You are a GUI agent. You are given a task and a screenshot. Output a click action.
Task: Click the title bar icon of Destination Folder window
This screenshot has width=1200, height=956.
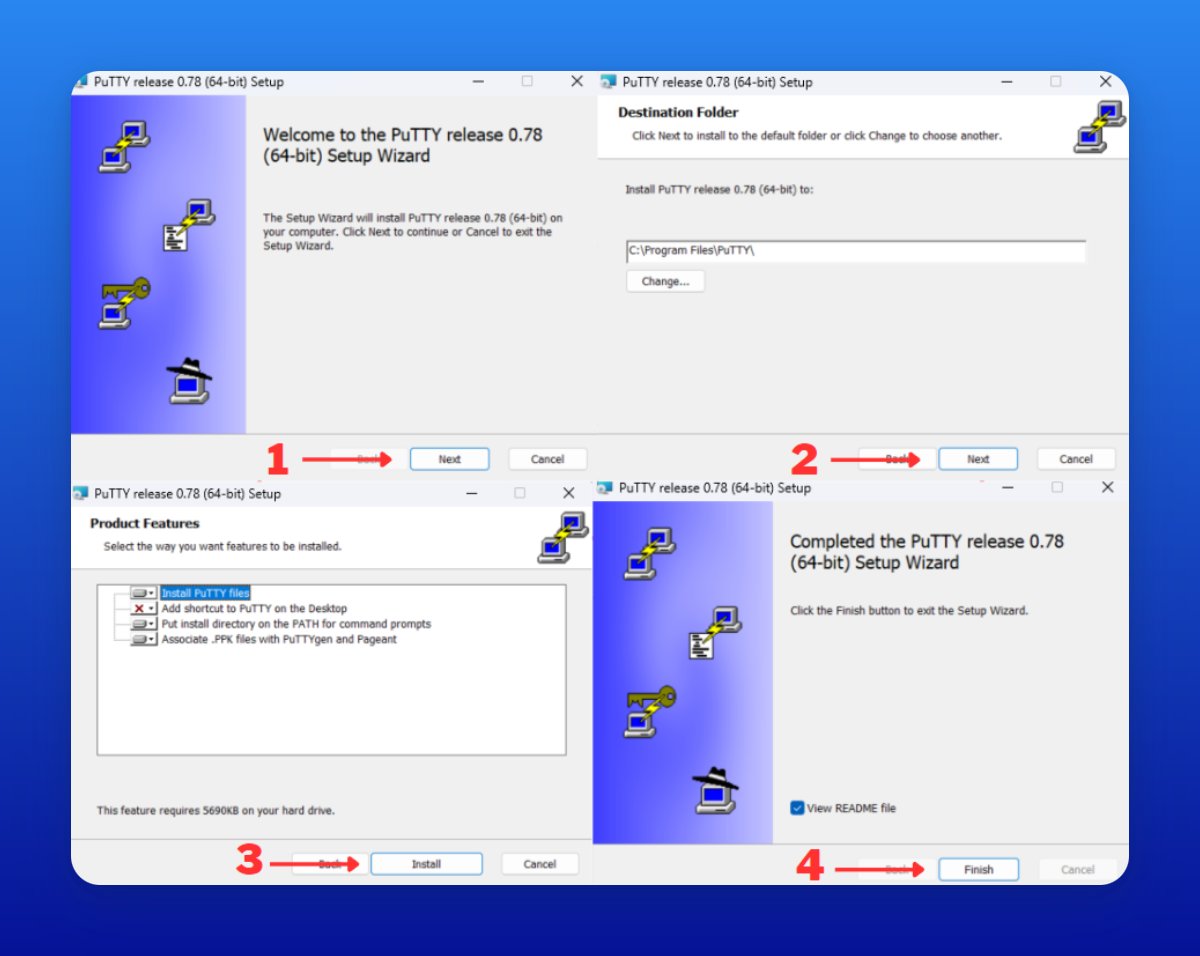pyautogui.click(x=608, y=82)
